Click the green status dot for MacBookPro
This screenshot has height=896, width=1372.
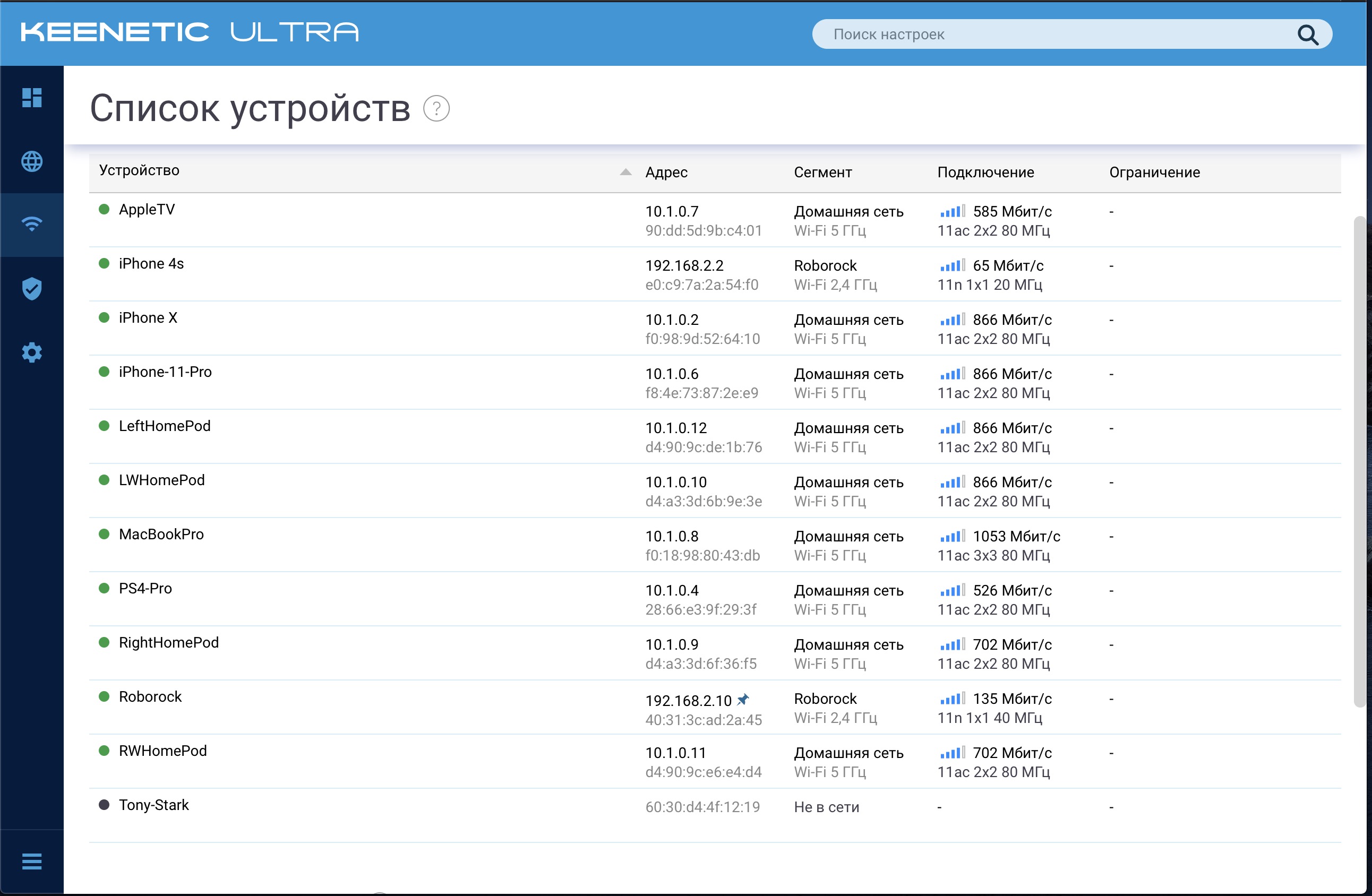tap(105, 534)
